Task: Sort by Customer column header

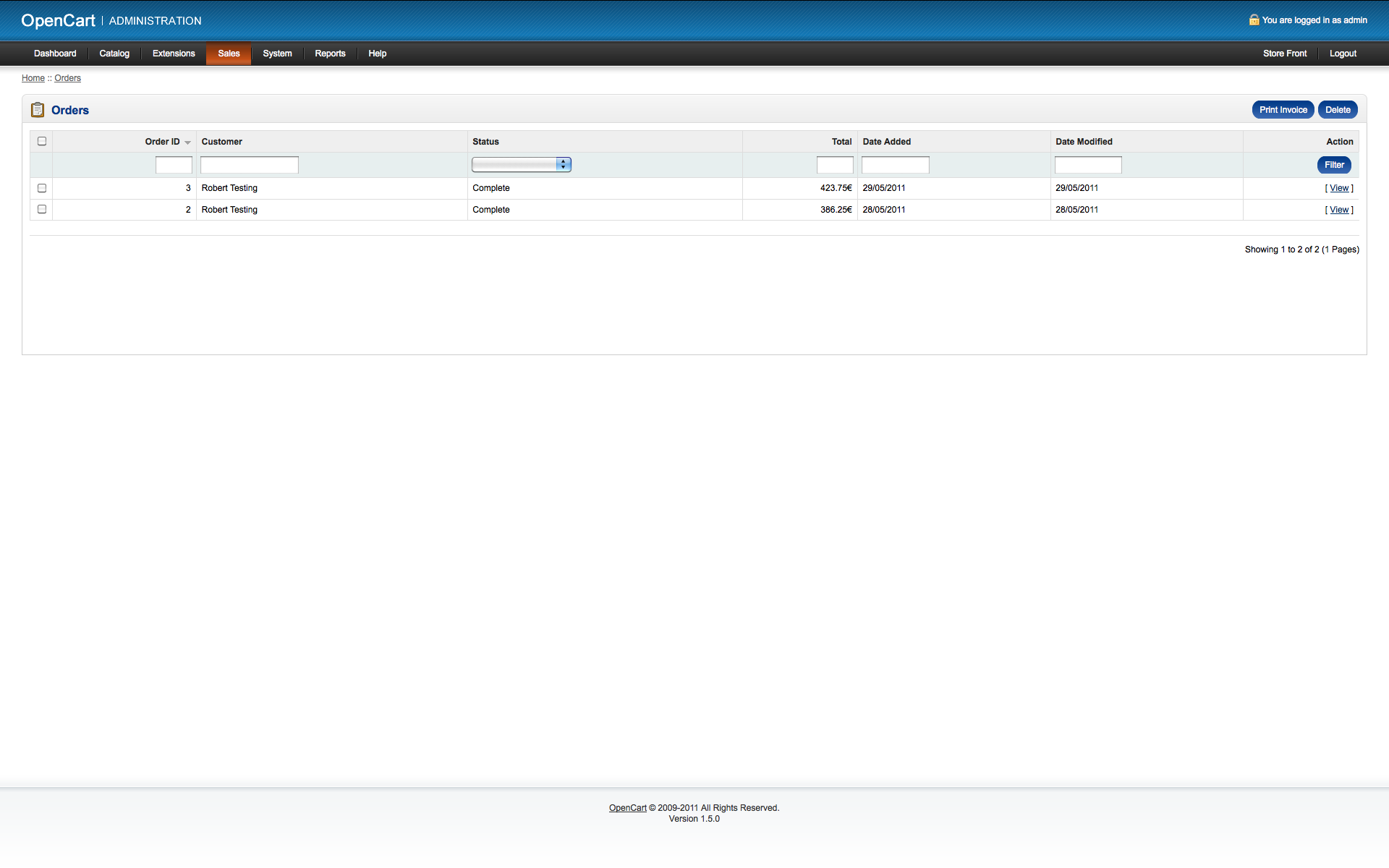Action: (x=221, y=142)
